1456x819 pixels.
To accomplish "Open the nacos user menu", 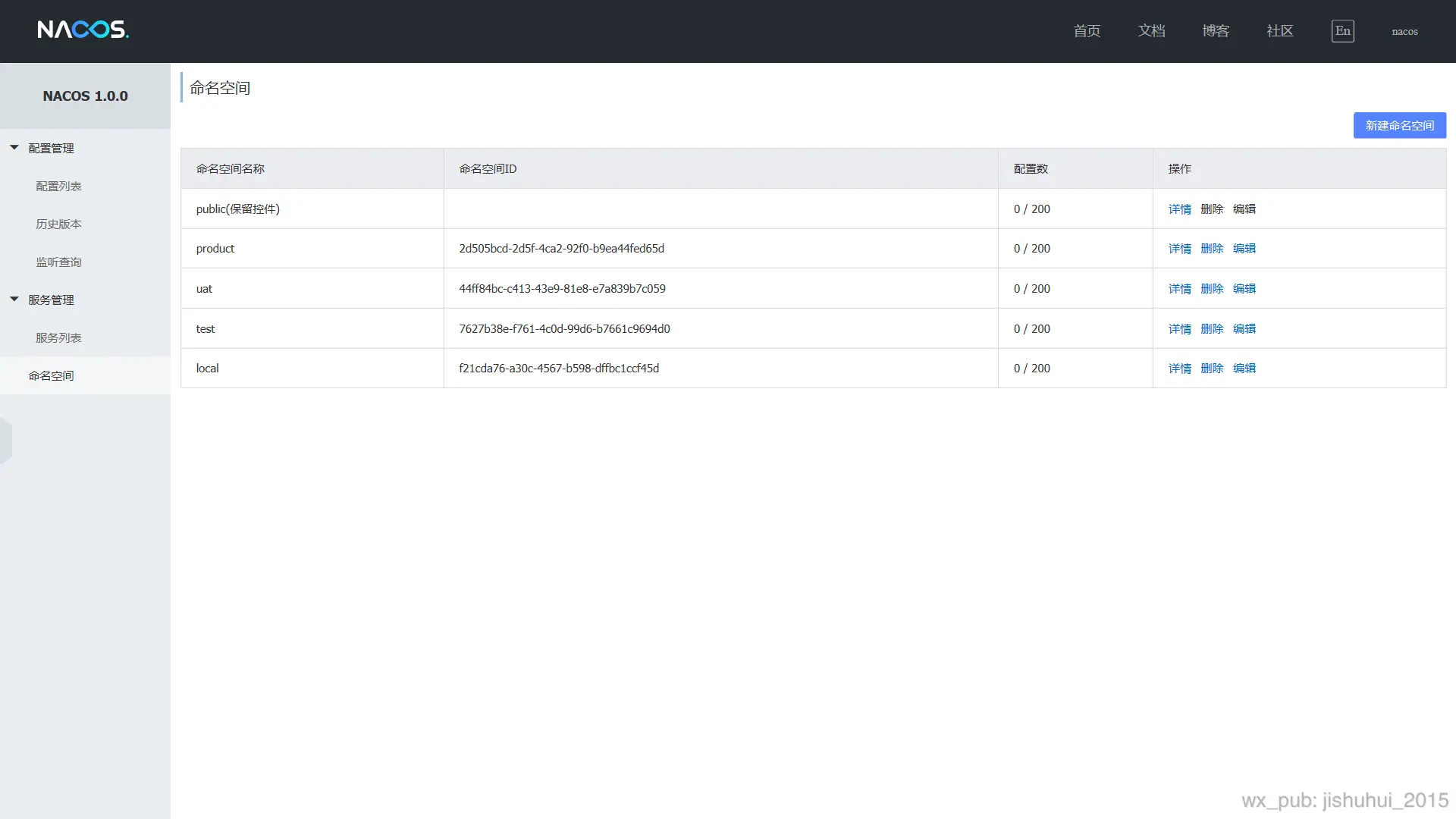I will [x=1404, y=31].
